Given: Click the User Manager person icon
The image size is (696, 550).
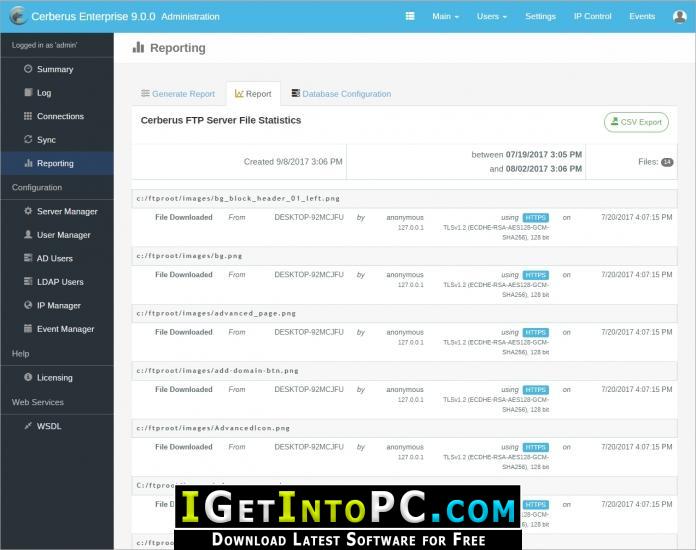Looking at the screenshot, I should 28,234.
